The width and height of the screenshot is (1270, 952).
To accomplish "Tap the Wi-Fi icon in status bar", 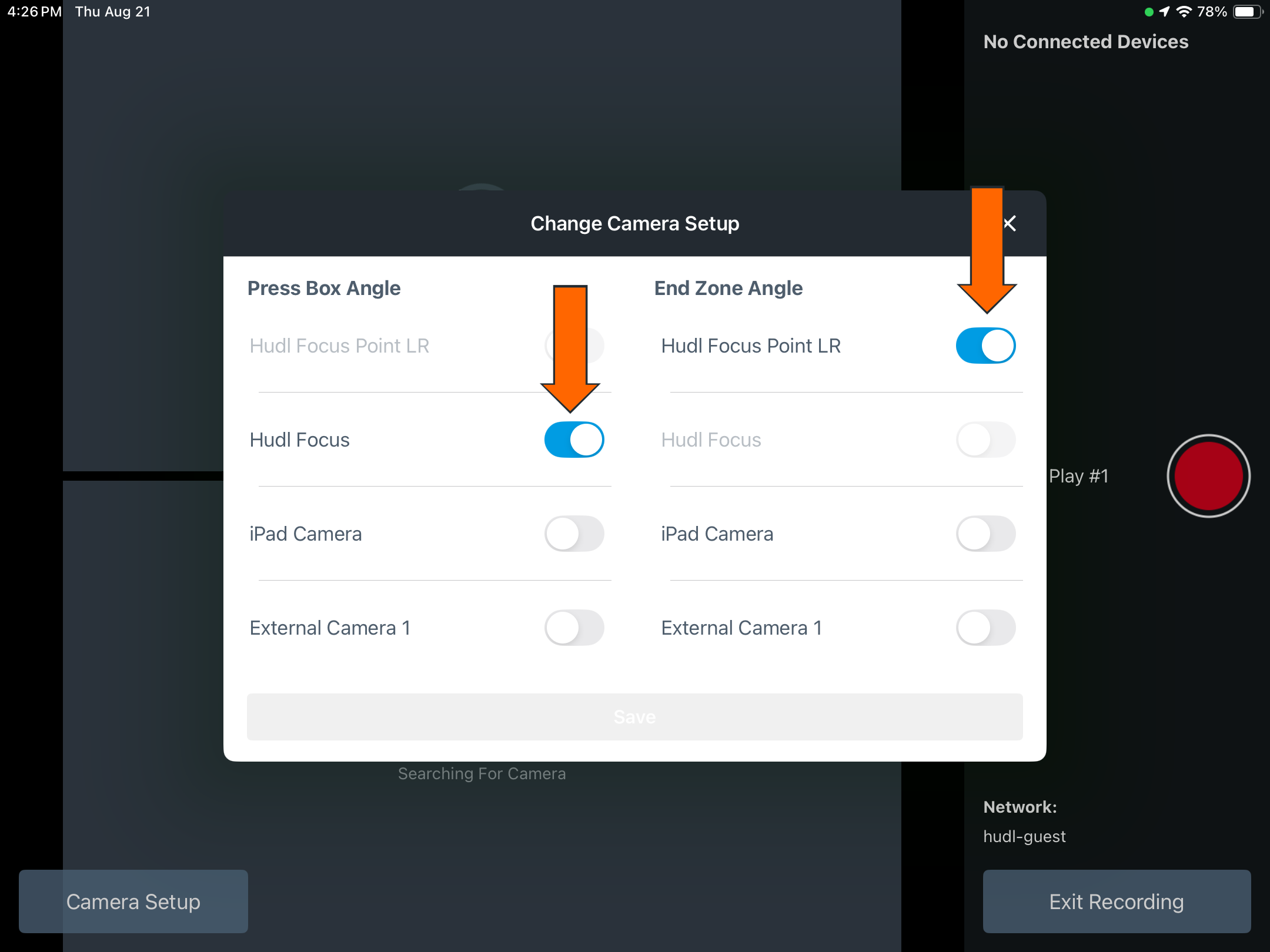I will click(1184, 12).
